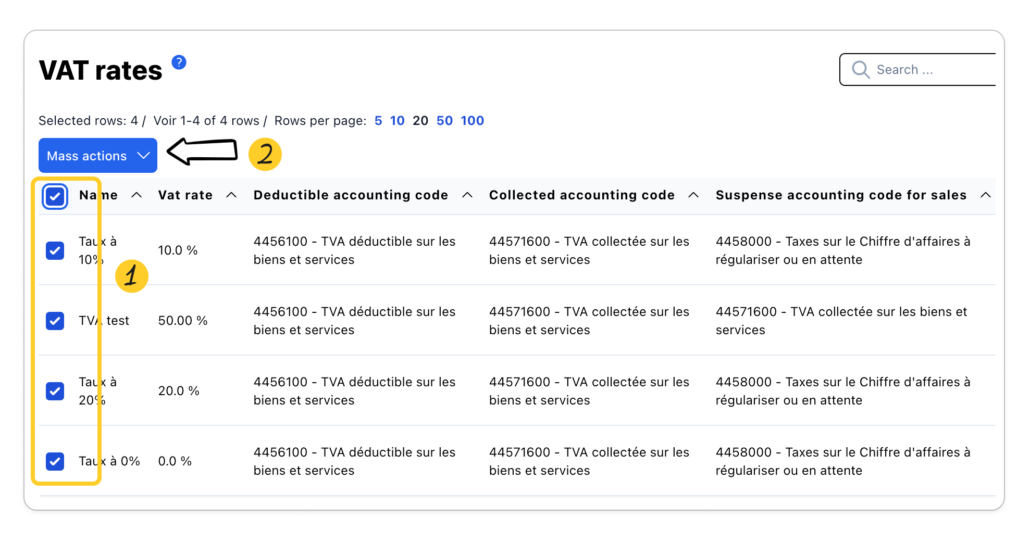The height and width of the screenshot is (543, 1030).
Task: Click the blue help question mark icon
Action: pyautogui.click(x=179, y=62)
